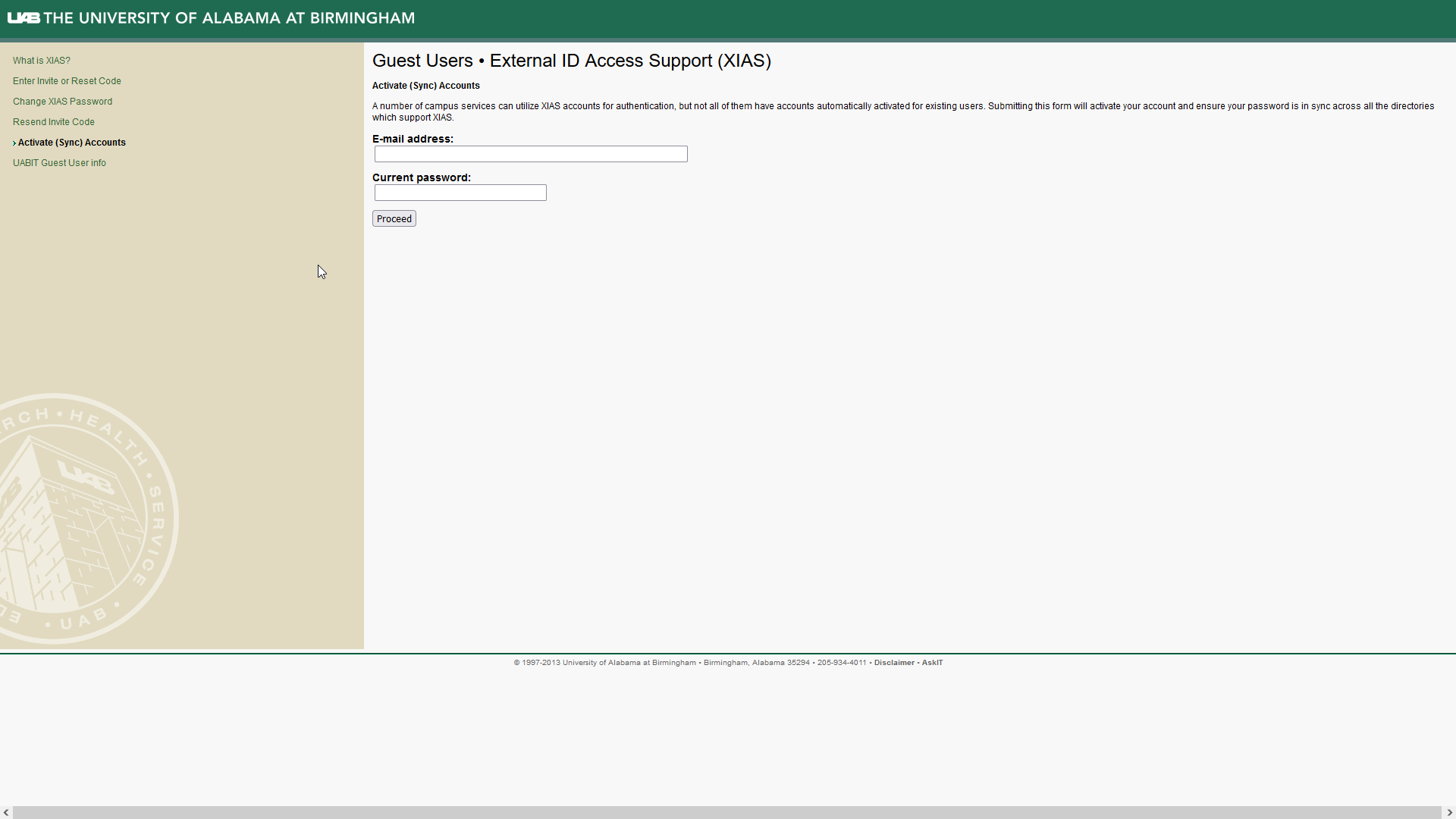This screenshot has width=1456, height=819.
Task: Click The University of Alabama at Birmingham banner text
Action: (229, 17)
